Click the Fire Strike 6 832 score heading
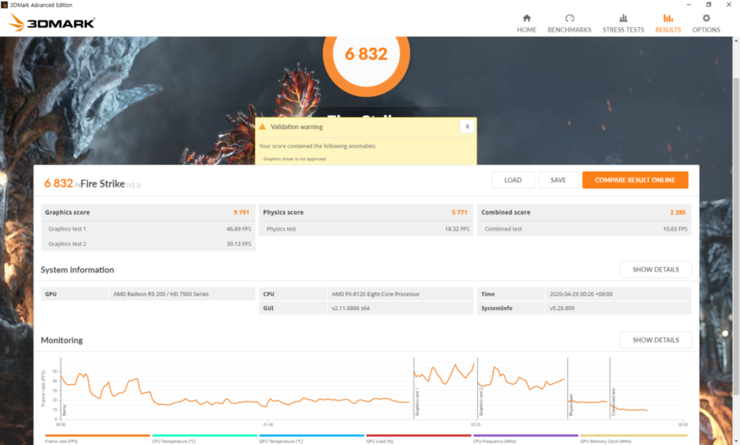 tap(92, 184)
